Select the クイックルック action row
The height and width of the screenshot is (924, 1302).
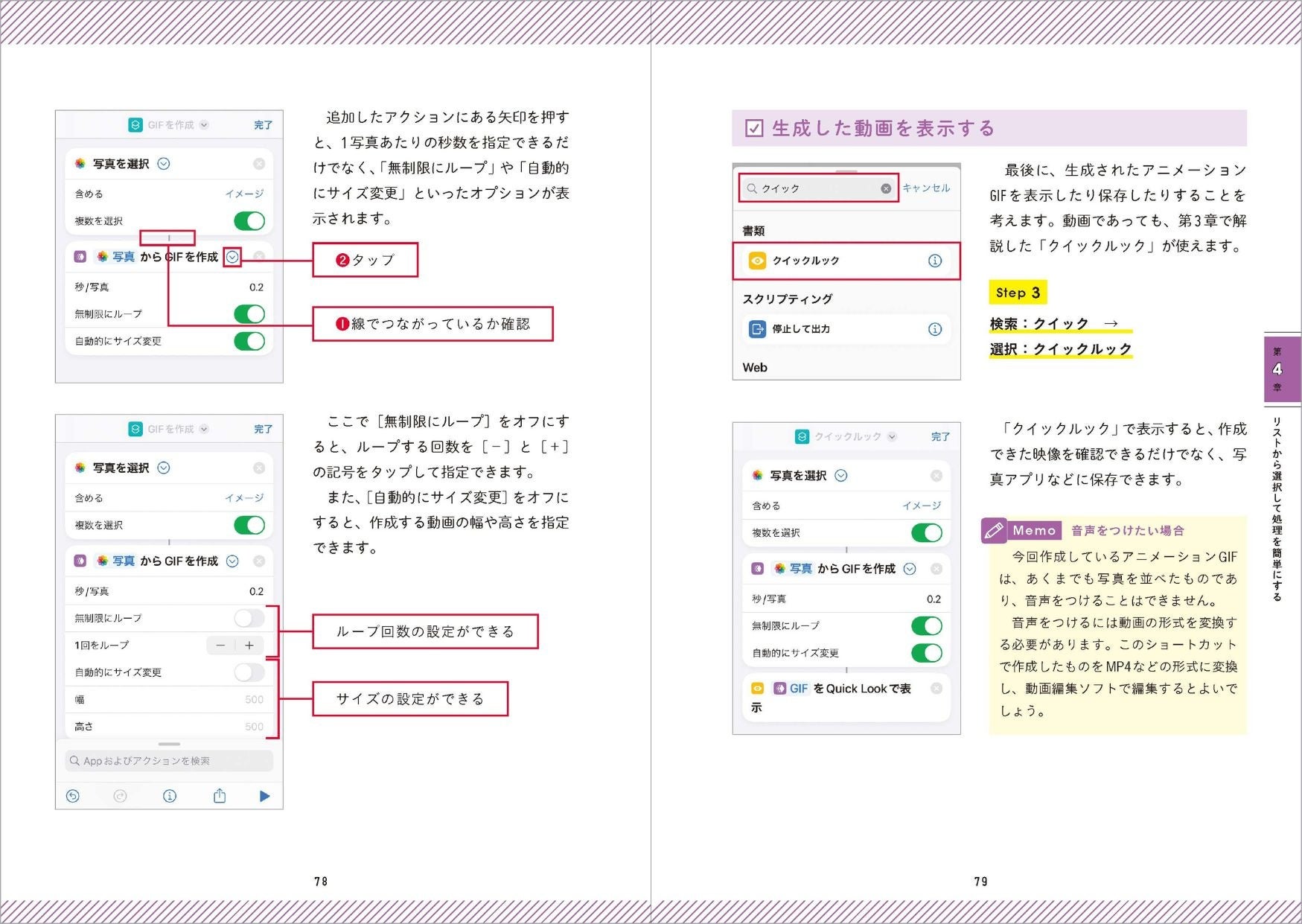pyautogui.click(x=846, y=261)
